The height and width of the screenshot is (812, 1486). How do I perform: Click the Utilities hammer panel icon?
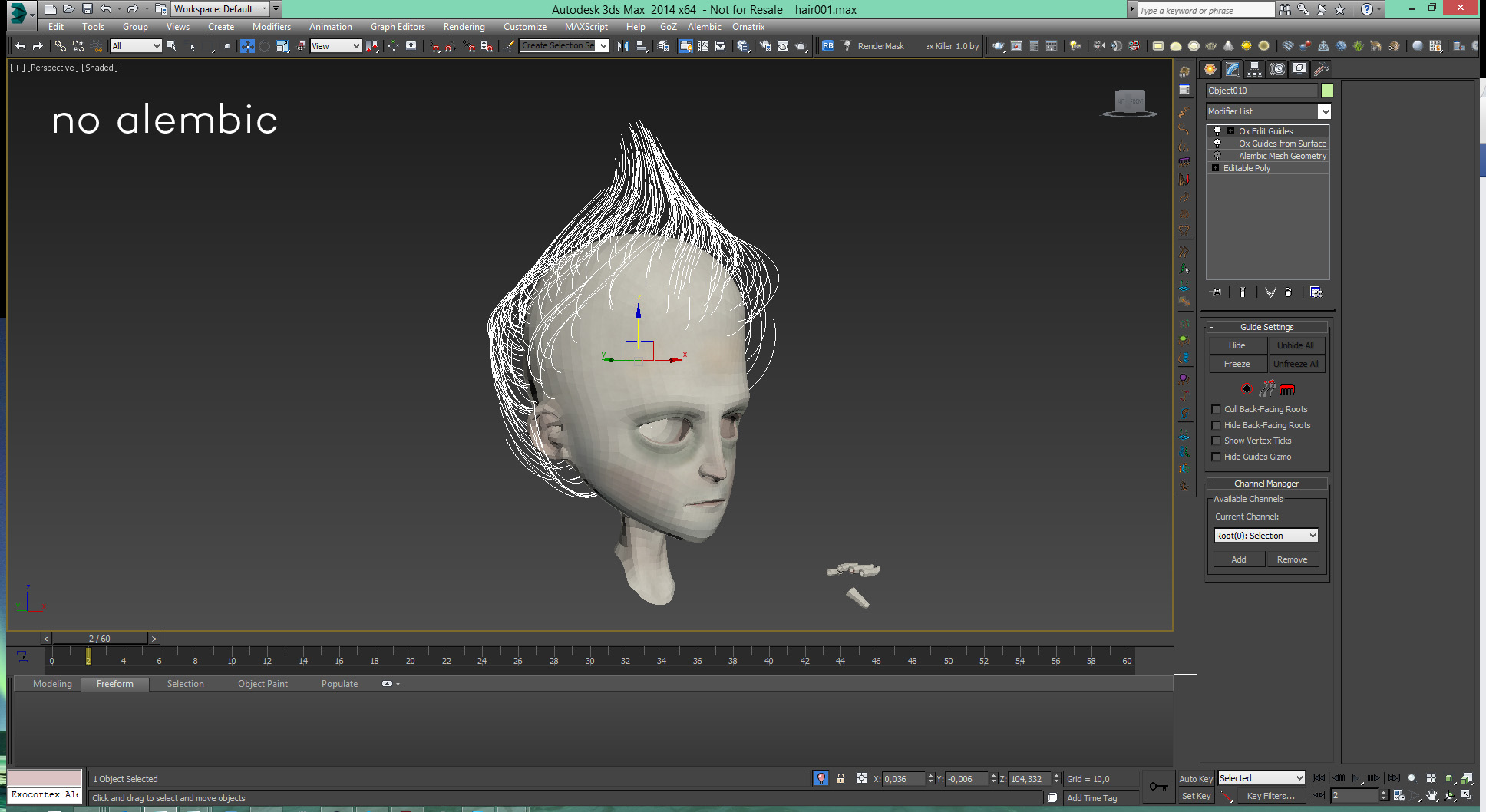1321,70
